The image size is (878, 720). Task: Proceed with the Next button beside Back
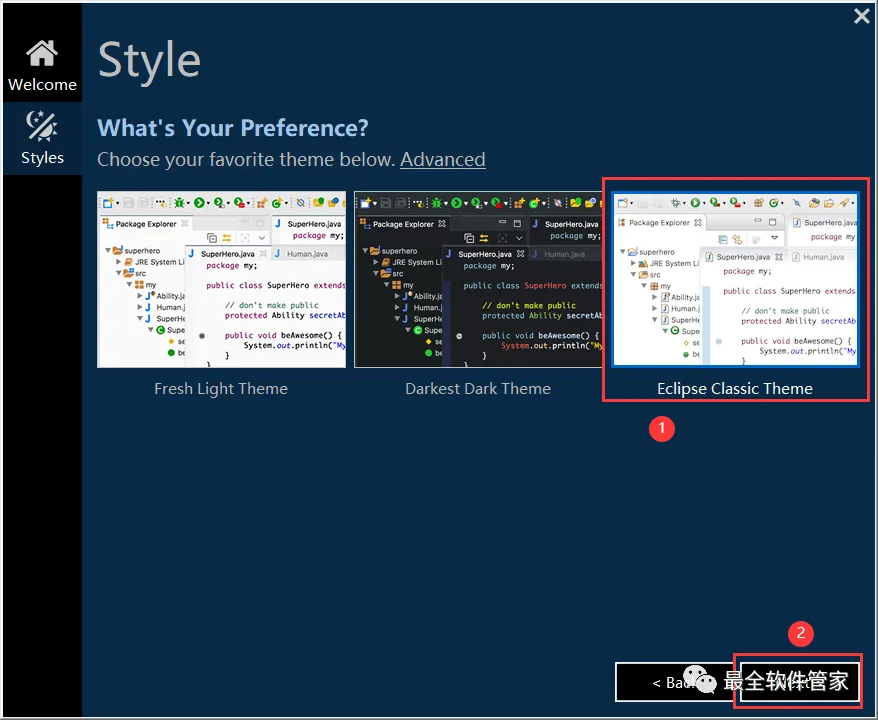(799, 682)
